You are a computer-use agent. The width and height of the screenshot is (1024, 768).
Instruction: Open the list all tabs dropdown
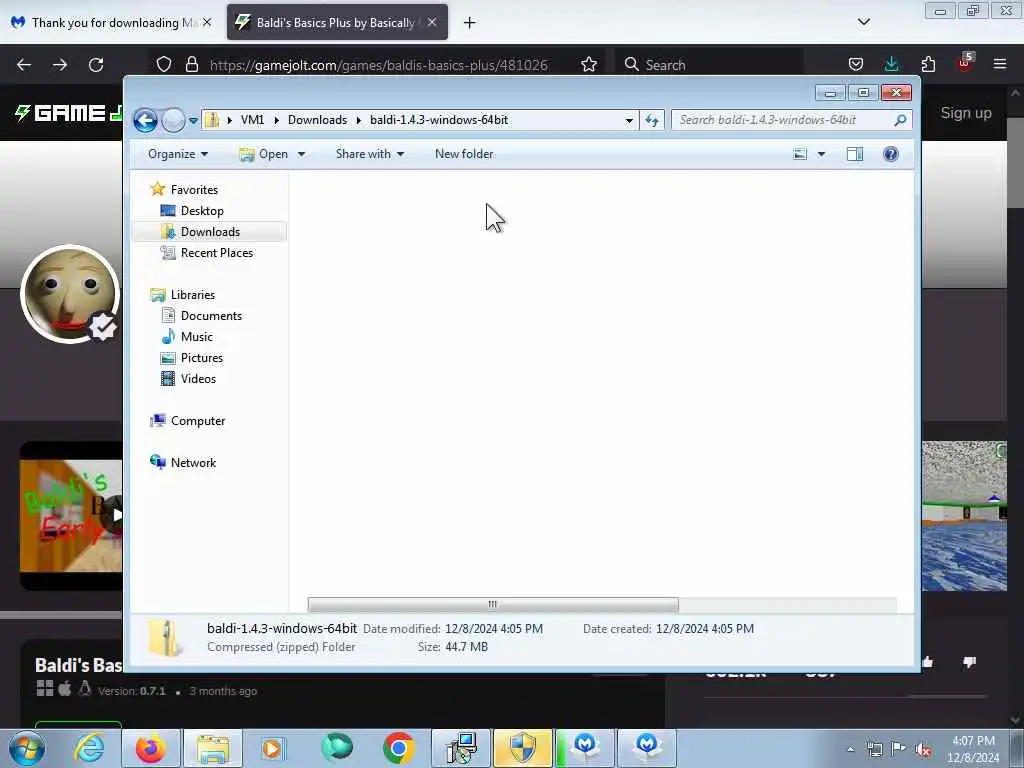tap(863, 22)
